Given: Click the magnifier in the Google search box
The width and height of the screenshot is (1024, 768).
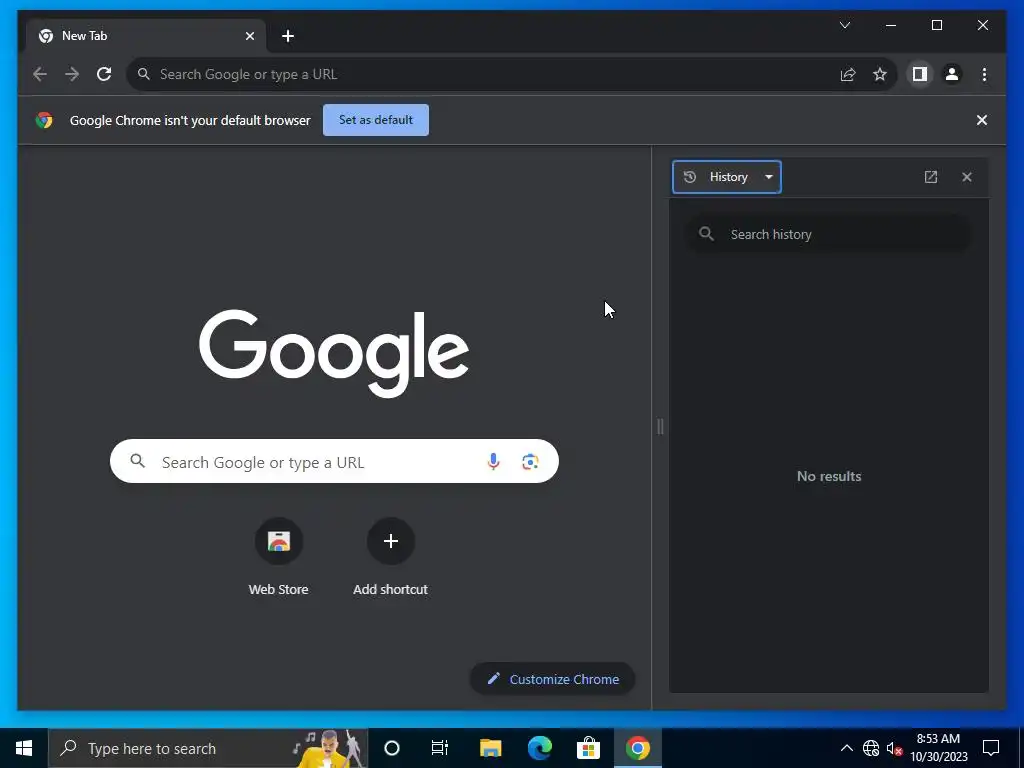Looking at the screenshot, I should click(x=137, y=461).
